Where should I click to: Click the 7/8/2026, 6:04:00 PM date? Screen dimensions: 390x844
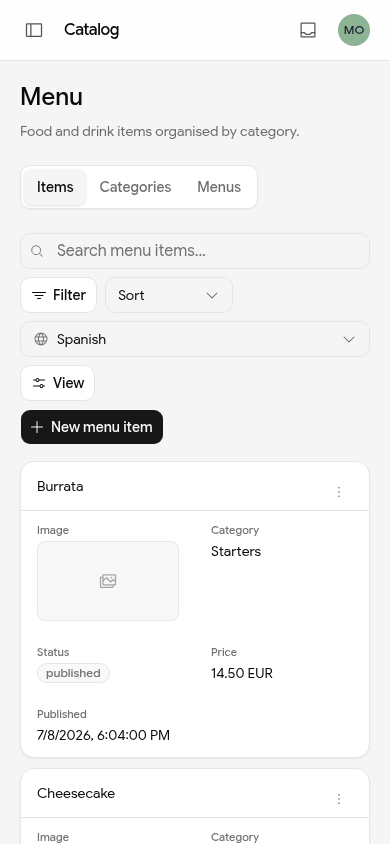pyautogui.click(x=103, y=735)
